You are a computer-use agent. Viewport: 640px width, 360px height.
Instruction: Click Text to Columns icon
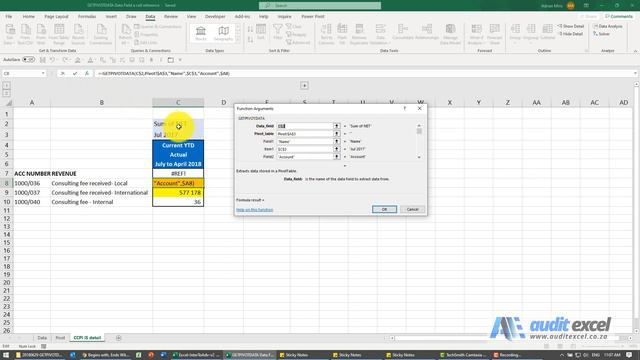pos(326,34)
